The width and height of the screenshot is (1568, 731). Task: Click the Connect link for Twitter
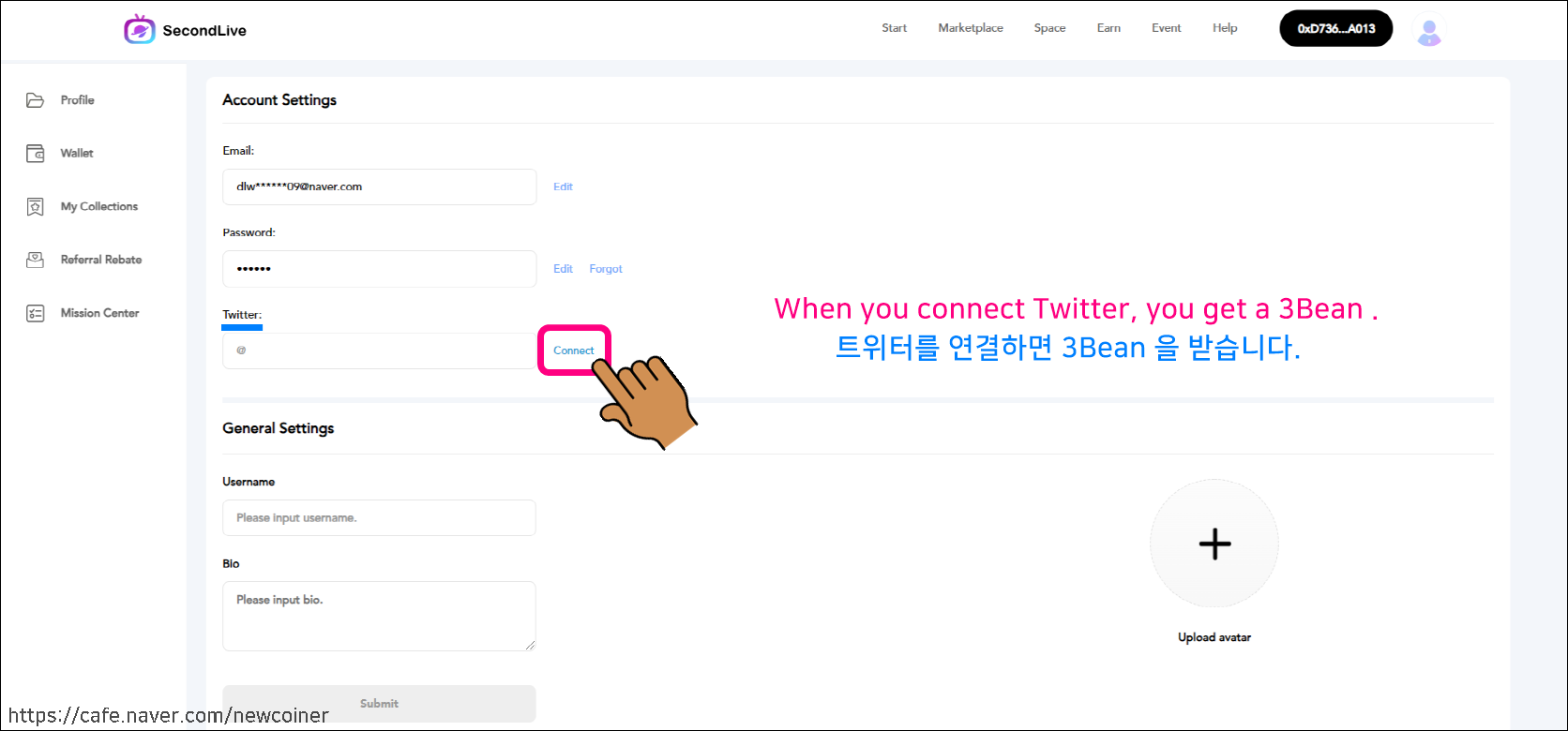pyautogui.click(x=573, y=351)
